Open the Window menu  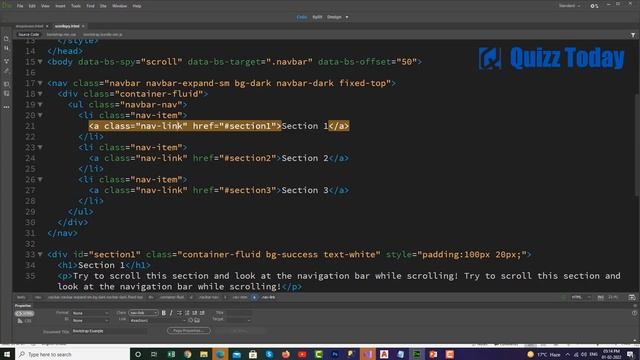120,6
